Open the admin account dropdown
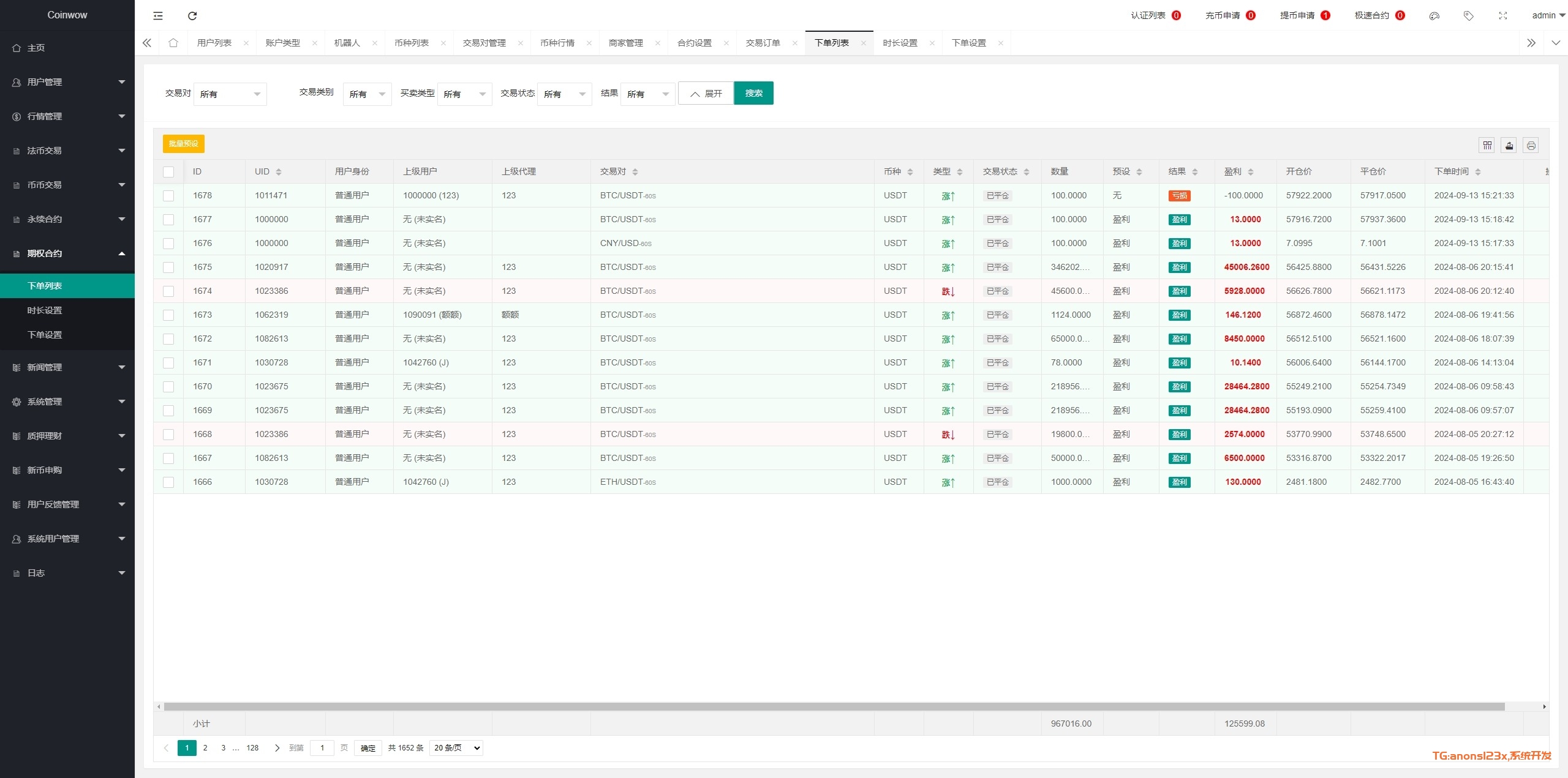Image resolution: width=1568 pixels, height=778 pixels. [x=1548, y=15]
